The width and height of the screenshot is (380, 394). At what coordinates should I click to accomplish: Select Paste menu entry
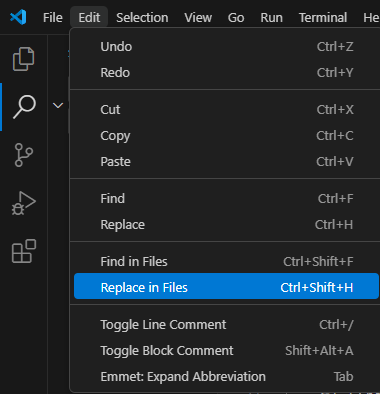226,162
